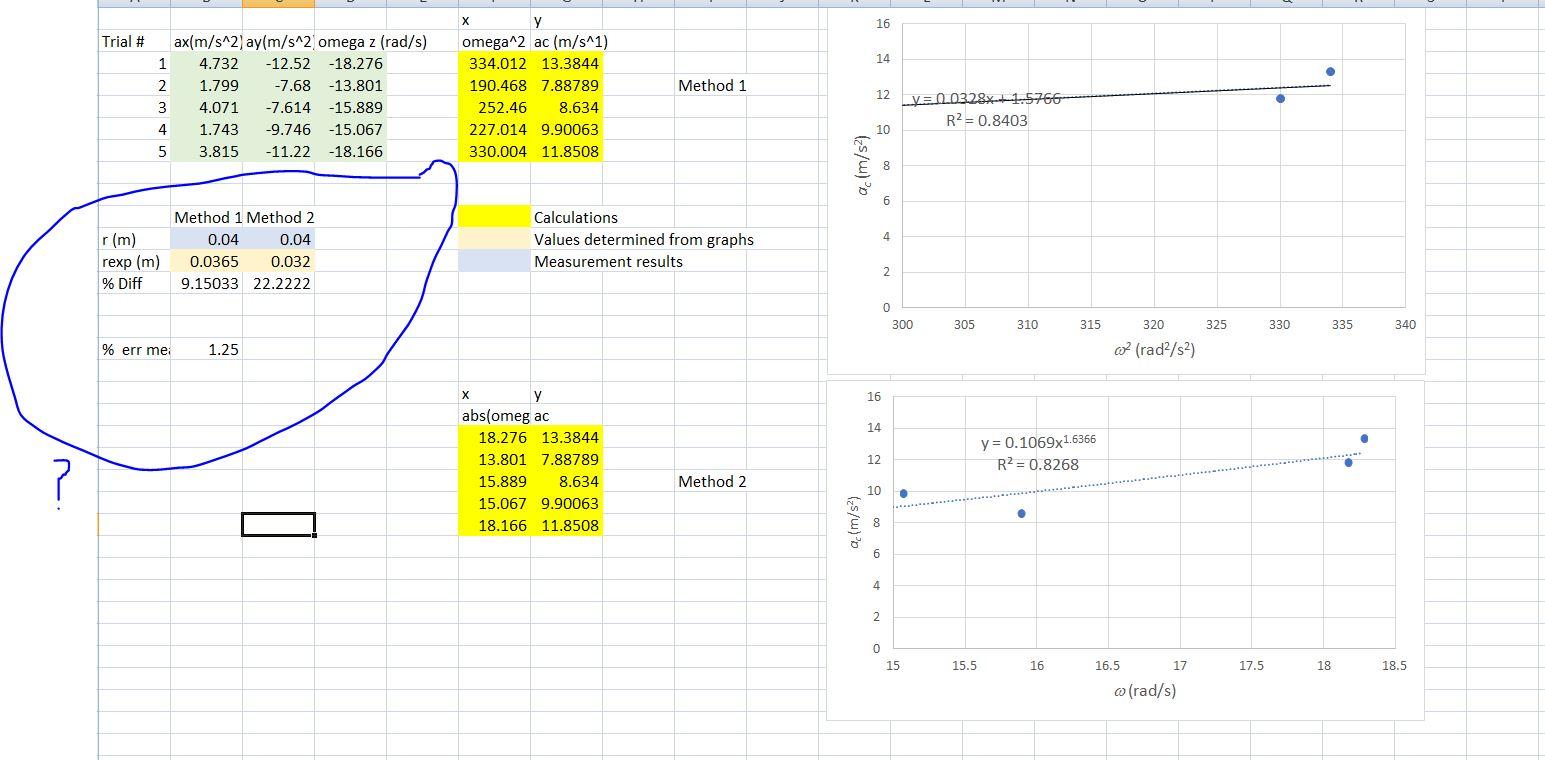1545x760 pixels.
Task: Click the cell showing 334.012
Action: [494, 63]
